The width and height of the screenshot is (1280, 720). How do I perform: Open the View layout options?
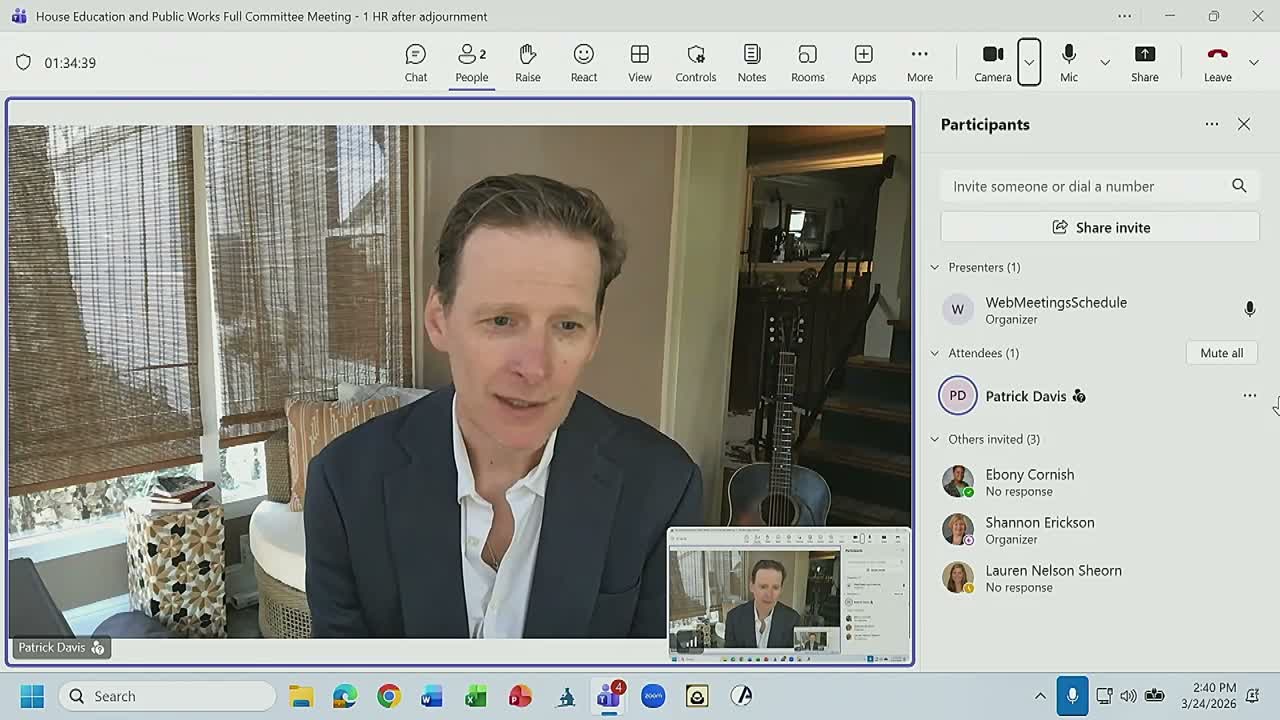click(640, 63)
